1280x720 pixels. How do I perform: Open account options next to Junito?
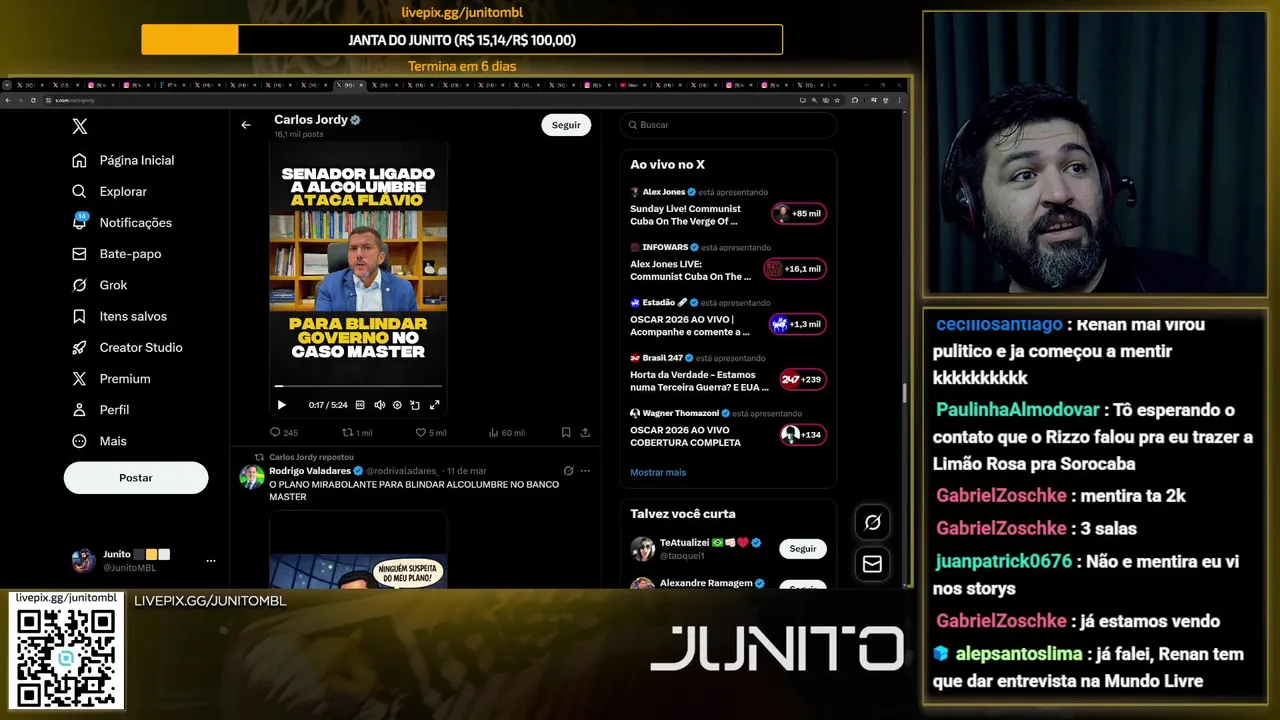point(210,561)
